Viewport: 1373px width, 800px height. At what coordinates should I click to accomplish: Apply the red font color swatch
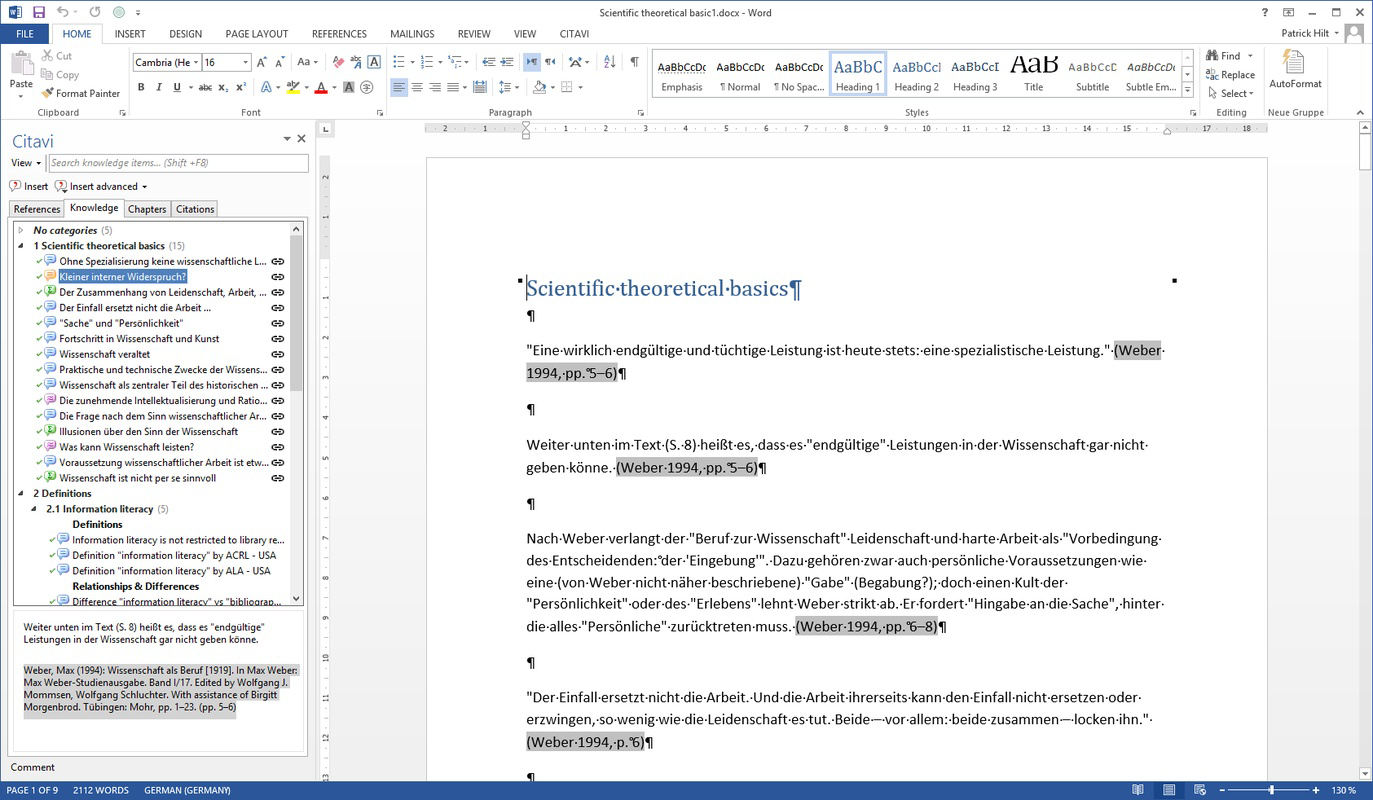coord(320,88)
